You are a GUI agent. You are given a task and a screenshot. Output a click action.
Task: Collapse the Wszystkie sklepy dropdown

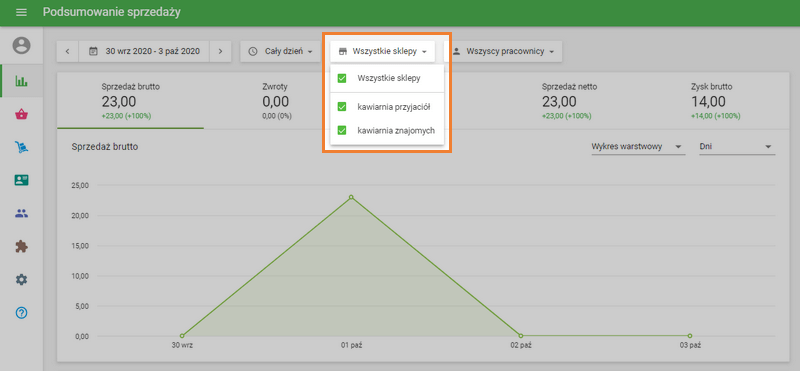point(382,52)
